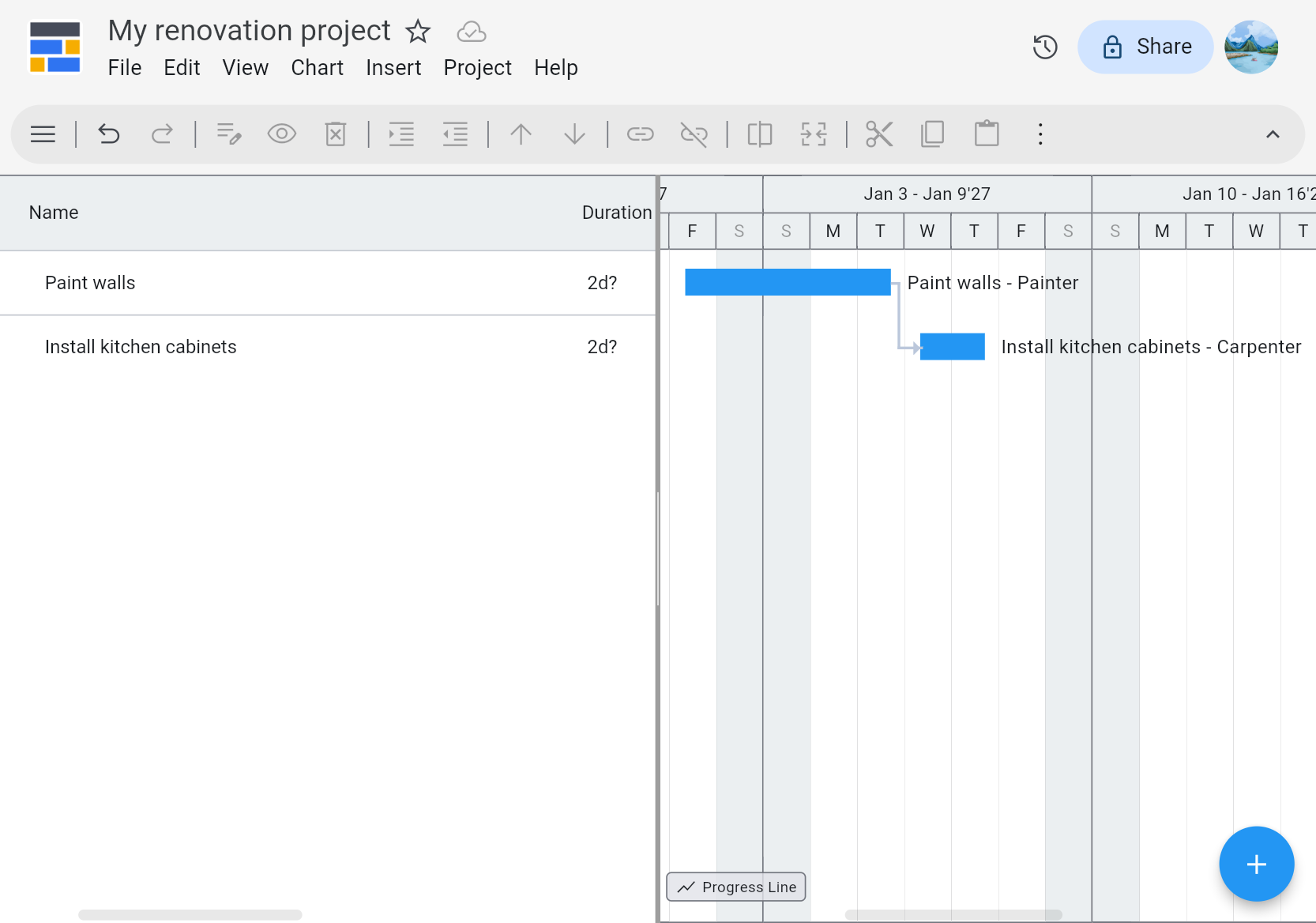Toggle the Progress Line button
Screen dimensions: 1316x923
(736, 887)
